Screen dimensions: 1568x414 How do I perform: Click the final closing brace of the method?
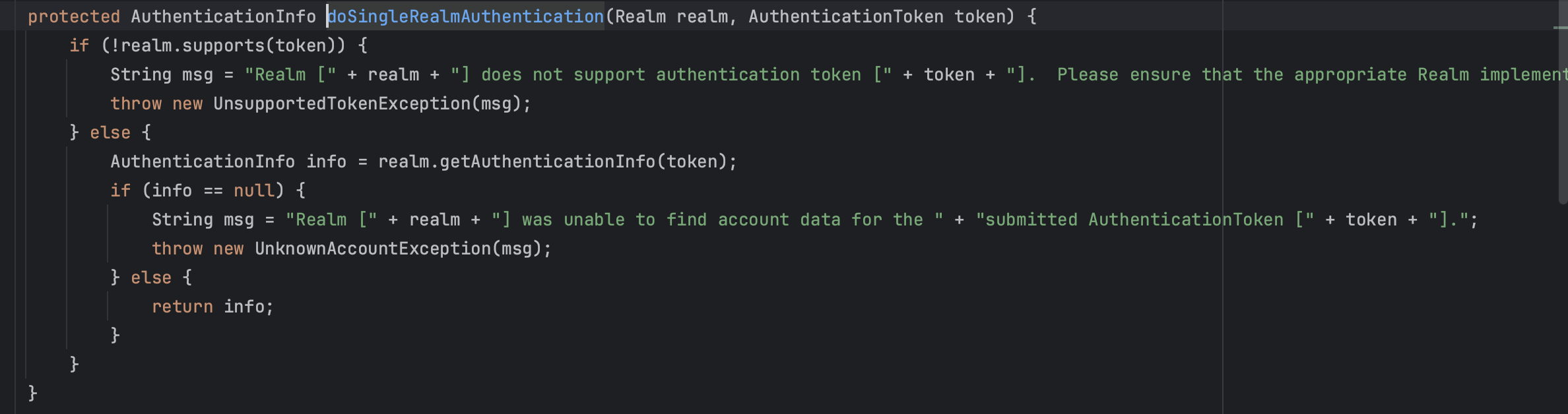(x=32, y=394)
